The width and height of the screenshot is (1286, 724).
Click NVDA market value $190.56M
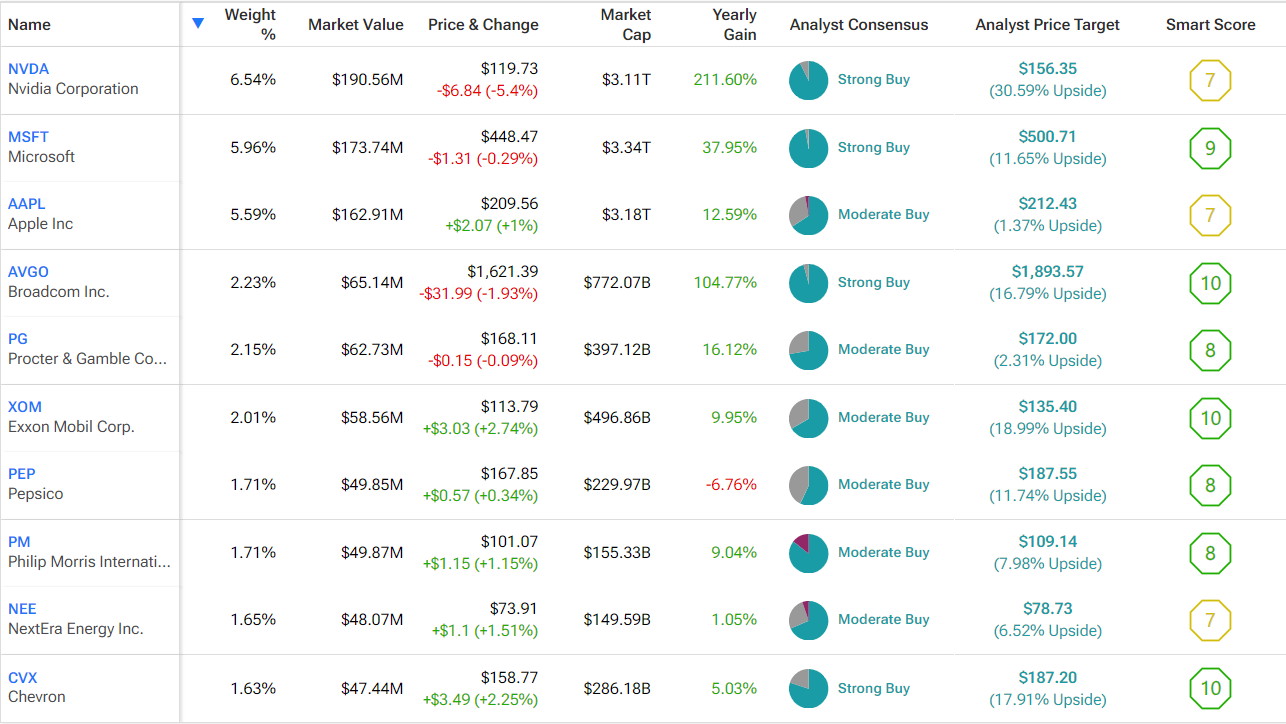pyautogui.click(x=368, y=80)
